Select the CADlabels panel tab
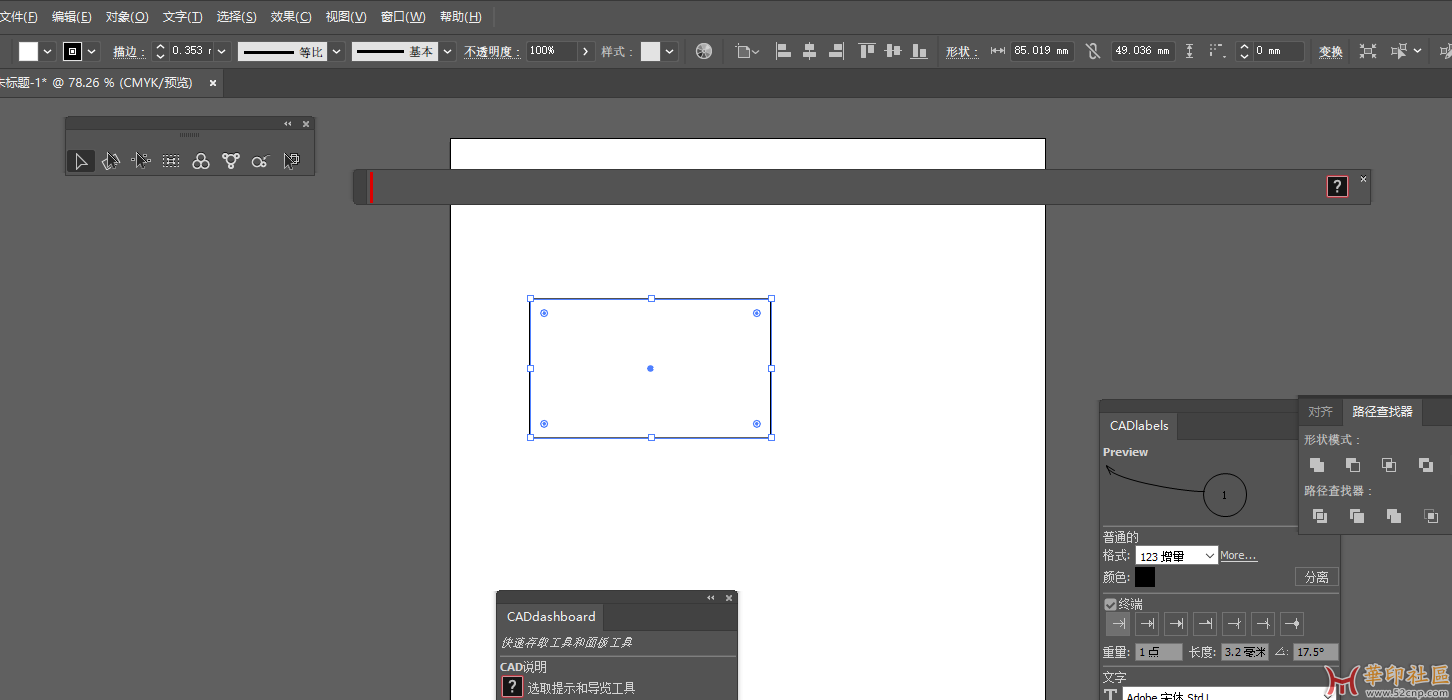 point(1139,426)
